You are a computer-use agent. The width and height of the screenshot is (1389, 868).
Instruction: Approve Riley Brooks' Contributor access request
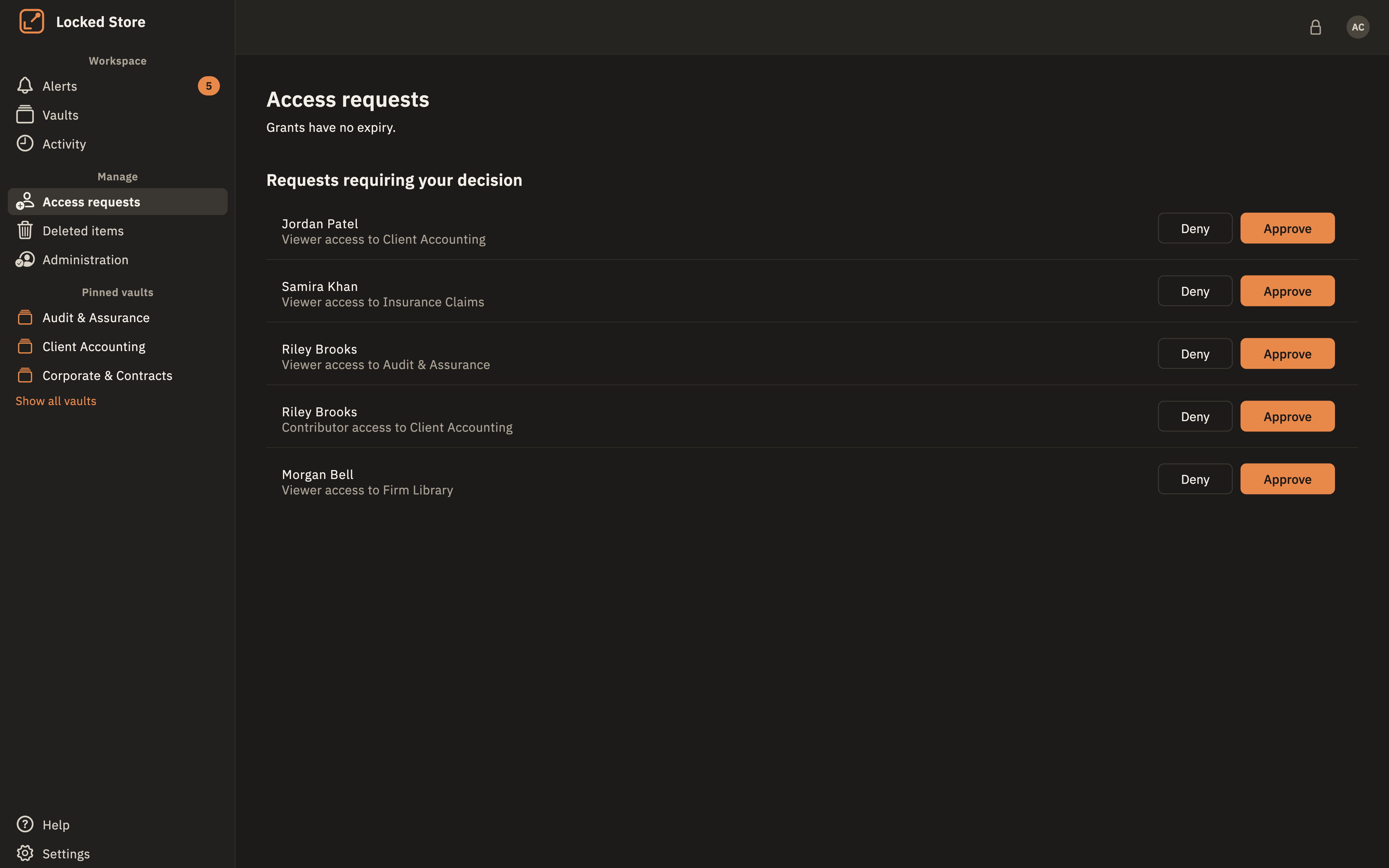tap(1287, 416)
